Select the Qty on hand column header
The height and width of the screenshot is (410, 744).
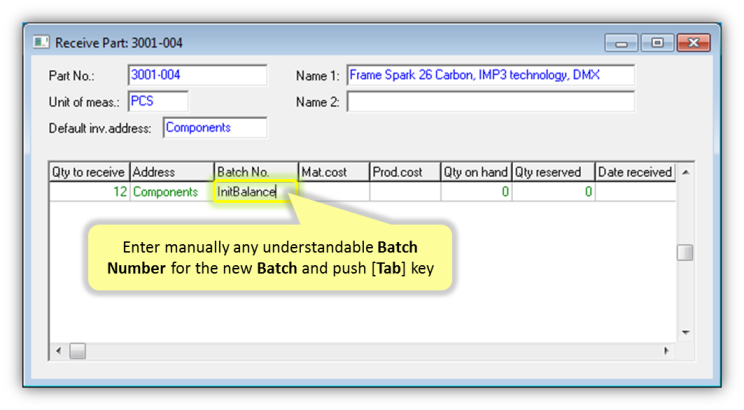pyautogui.click(x=476, y=172)
